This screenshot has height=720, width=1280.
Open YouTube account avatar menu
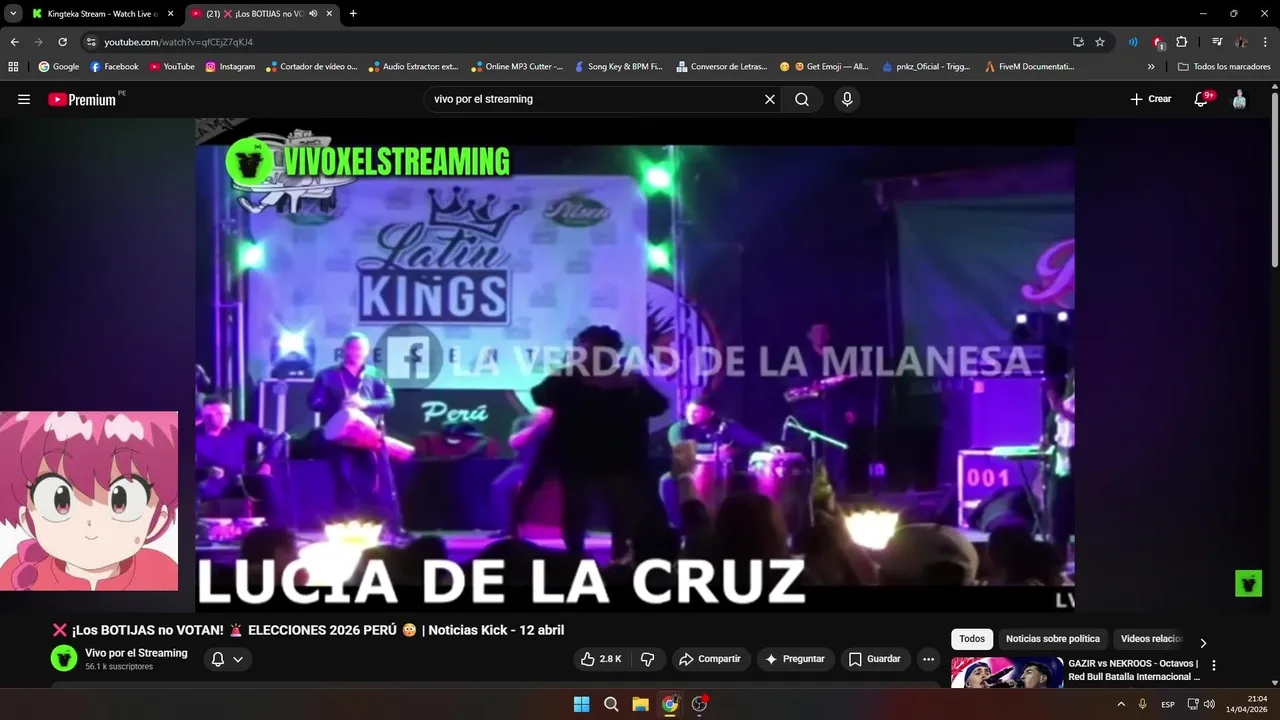pos(1239,99)
